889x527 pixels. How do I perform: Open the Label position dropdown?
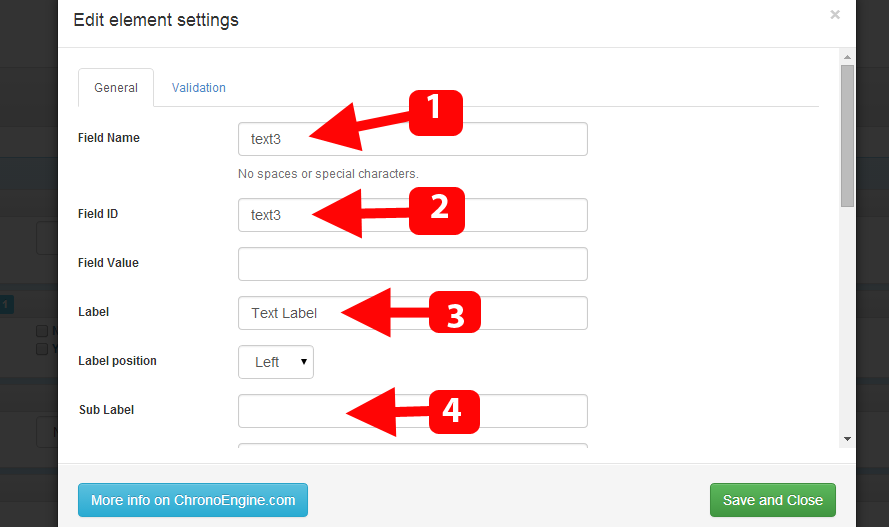[276, 362]
